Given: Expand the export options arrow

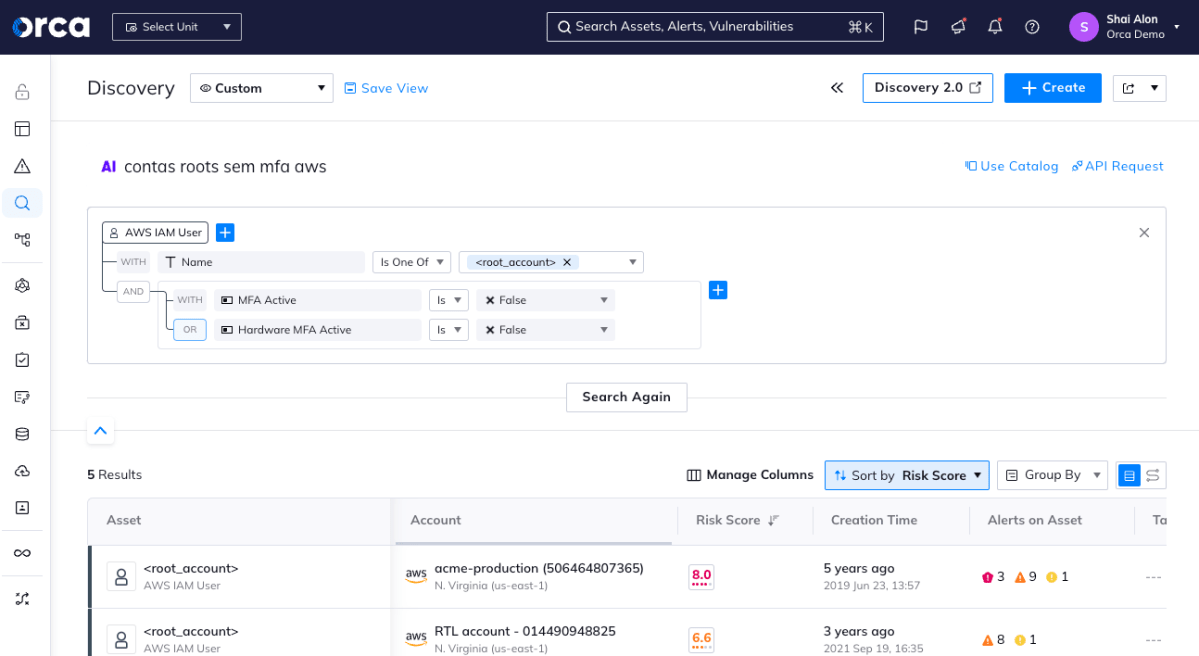Looking at the screenshot, I should [1155, 88].
